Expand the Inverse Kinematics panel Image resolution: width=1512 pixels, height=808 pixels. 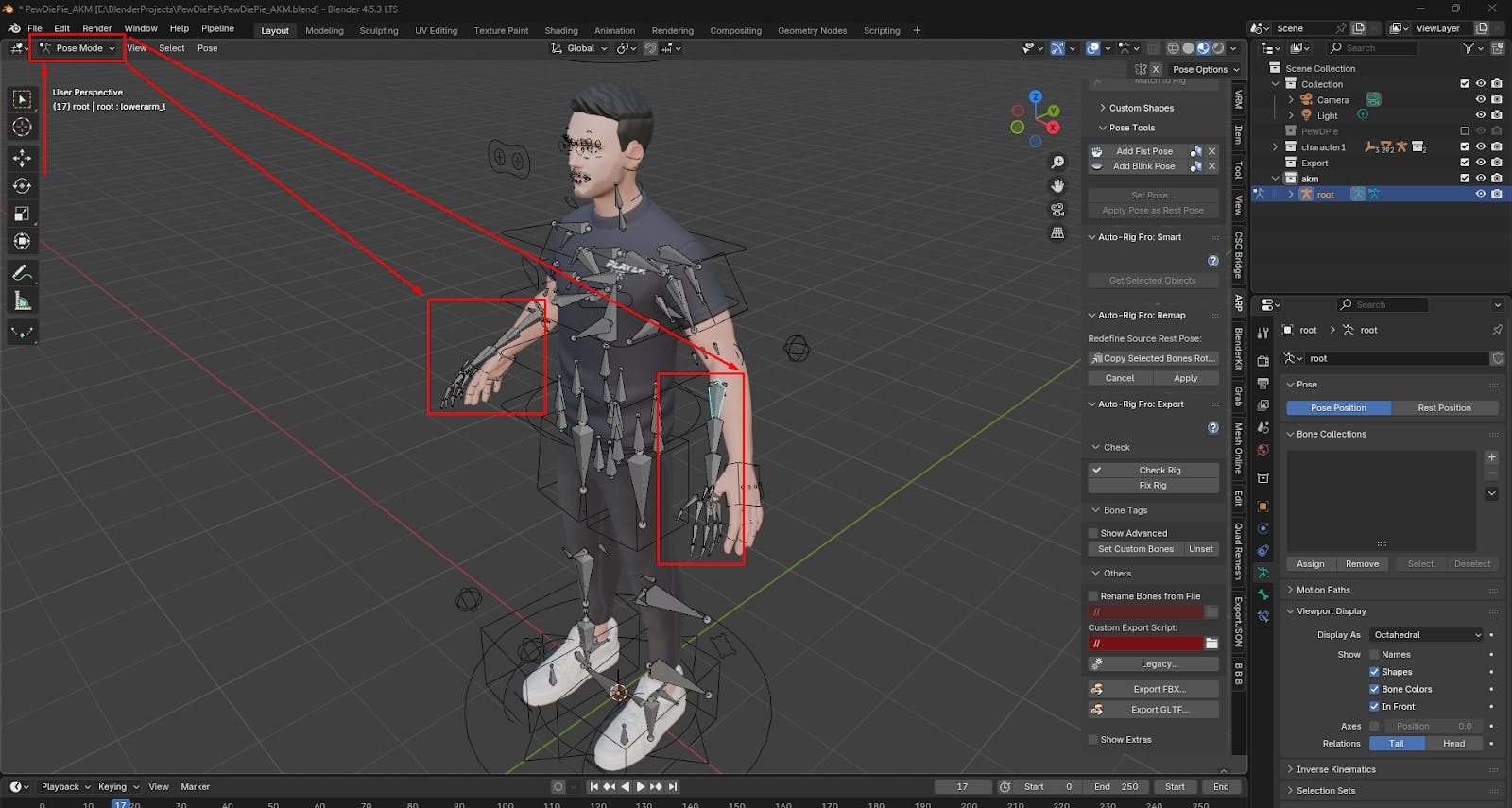coord(1335,770)
